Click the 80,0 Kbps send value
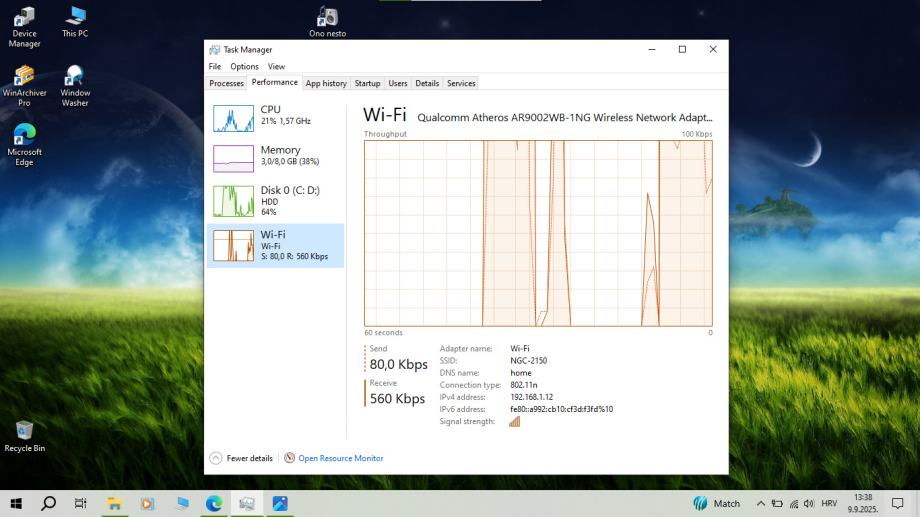The image size is (920, 517). point(399,364)
